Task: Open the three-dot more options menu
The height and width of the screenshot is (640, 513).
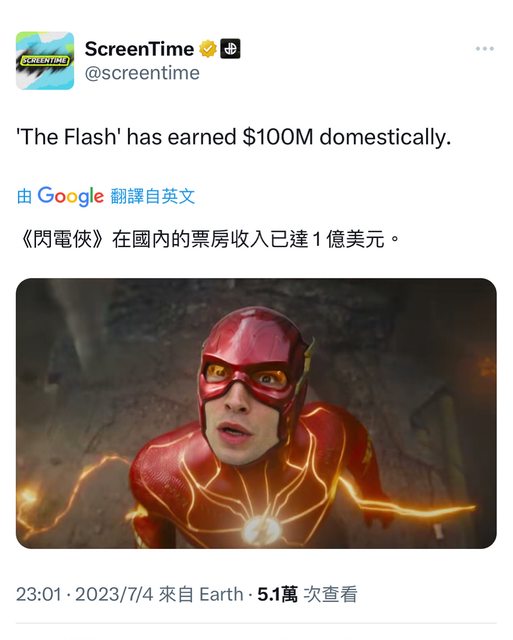Action: pos(485,49)
